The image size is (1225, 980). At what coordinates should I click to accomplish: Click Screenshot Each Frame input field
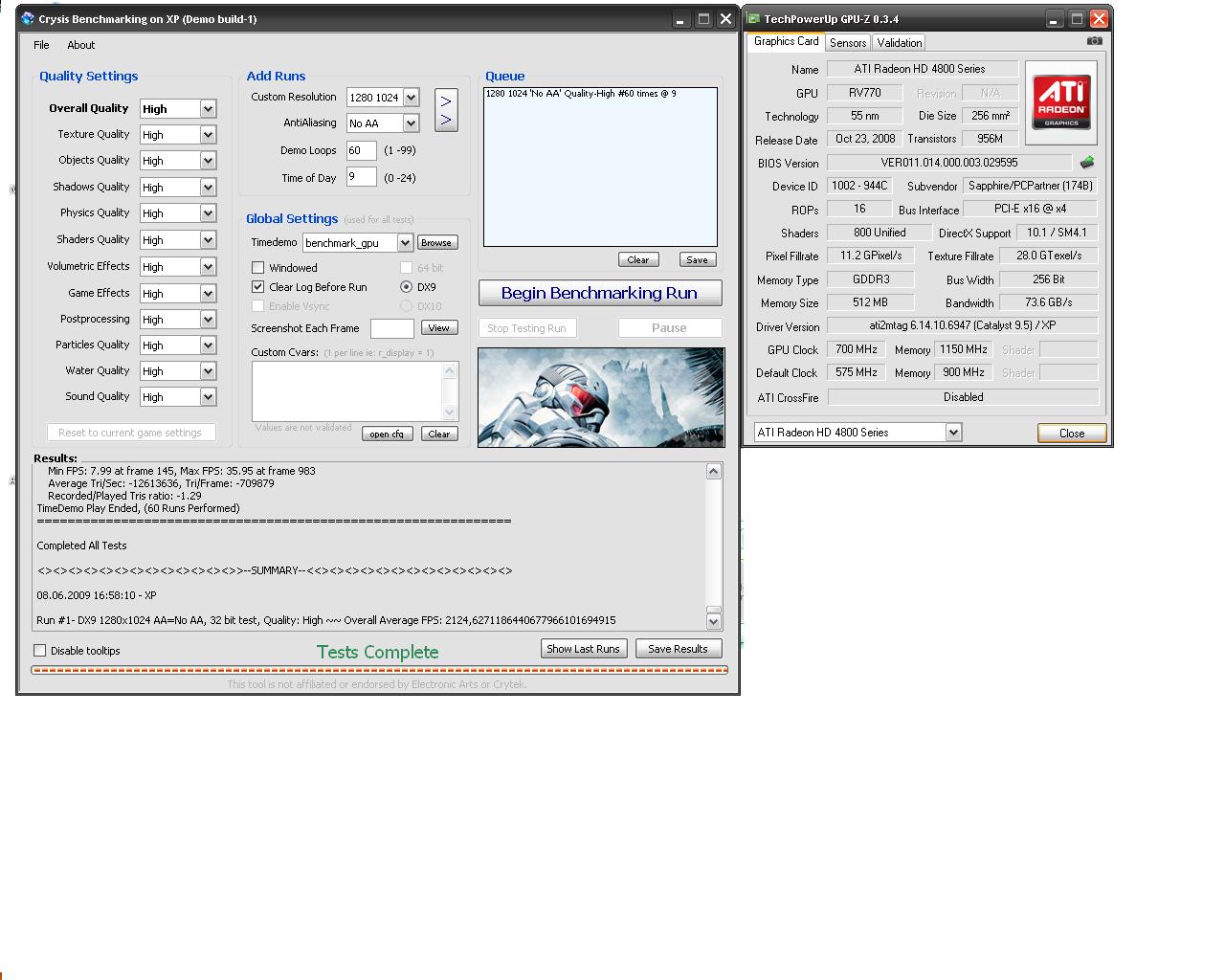391,328
